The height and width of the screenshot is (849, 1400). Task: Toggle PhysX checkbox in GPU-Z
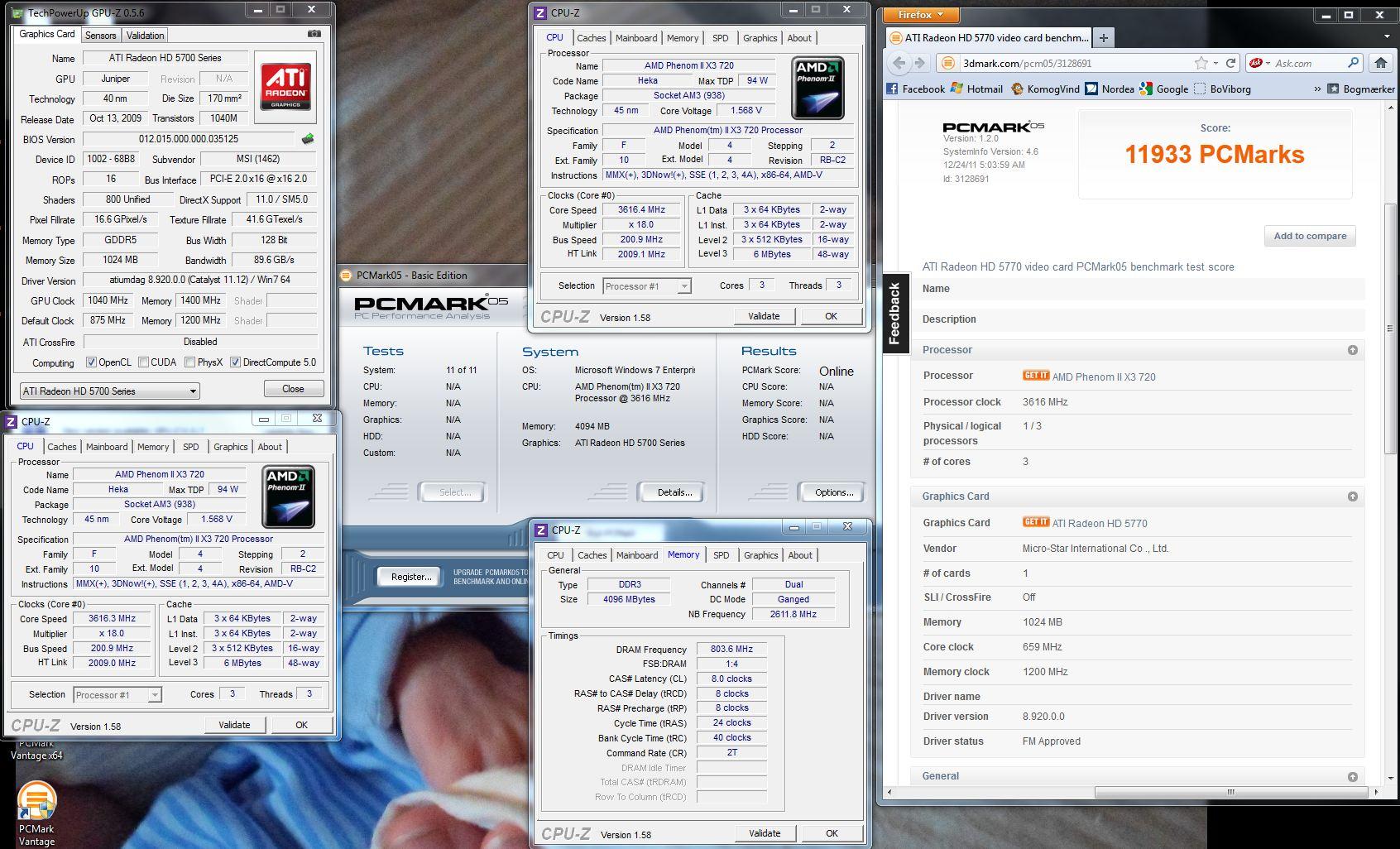click(x=190, y=362)
